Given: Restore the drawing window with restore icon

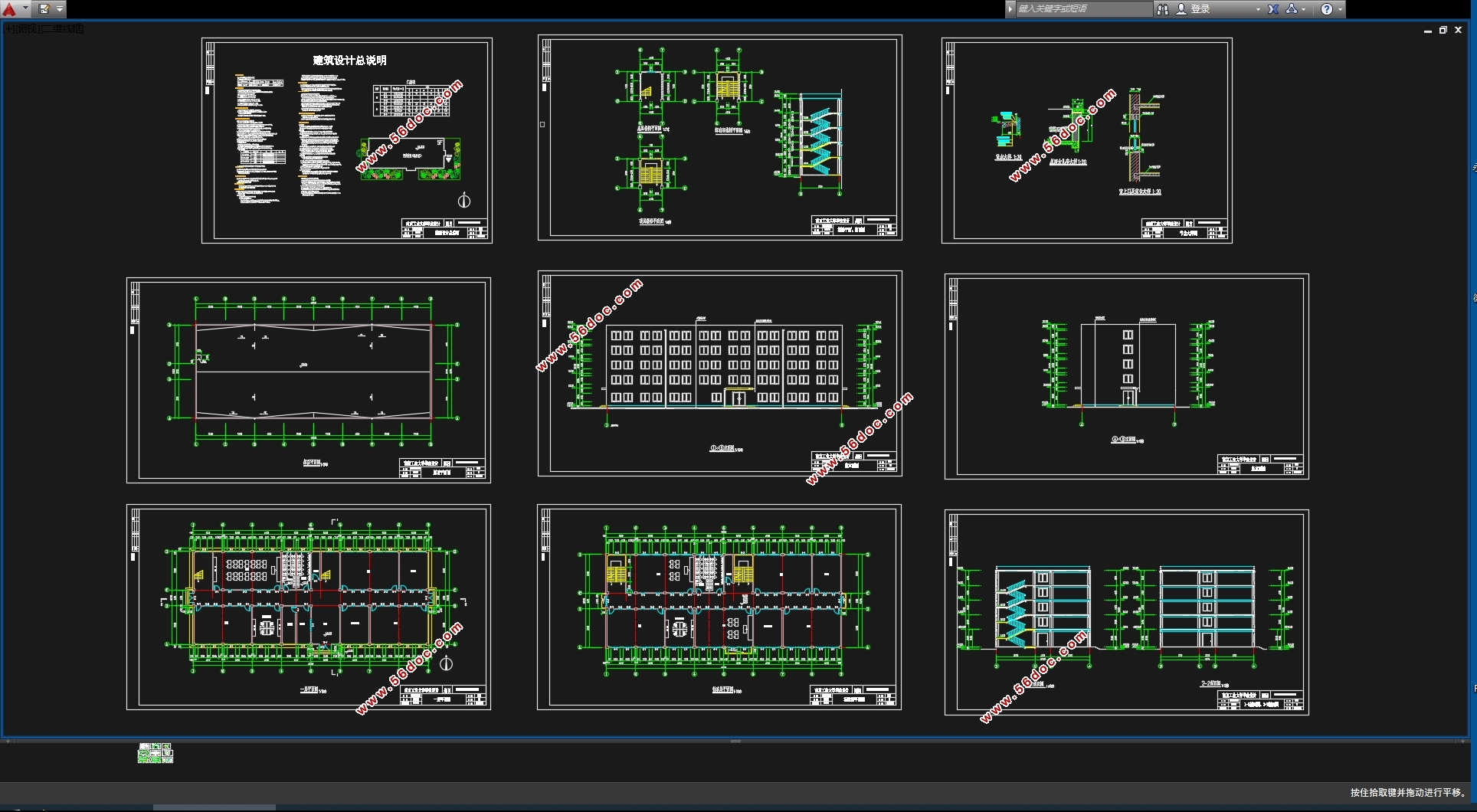Looking at the screenshot, I should (x=1443, y=31).
